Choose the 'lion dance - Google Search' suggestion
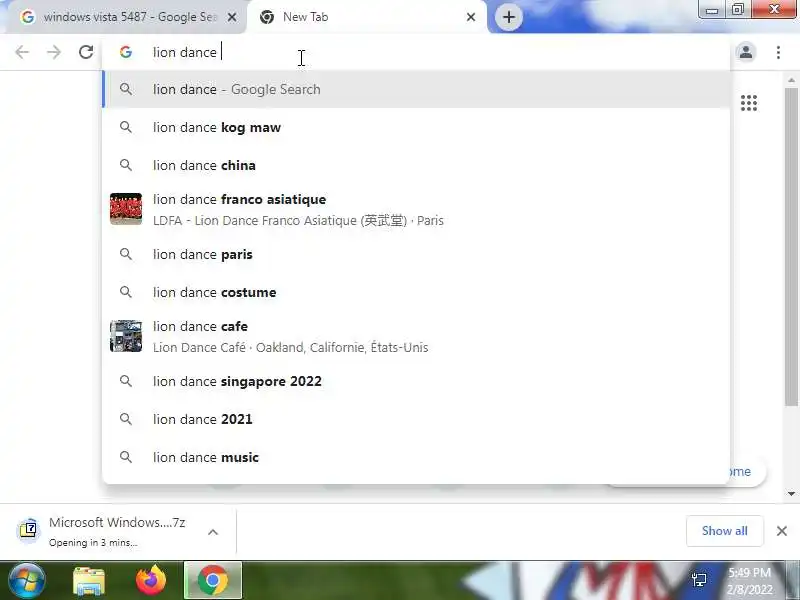Viewport: 800px width, 600px height. pyautogui.click(x=416, y=89)
